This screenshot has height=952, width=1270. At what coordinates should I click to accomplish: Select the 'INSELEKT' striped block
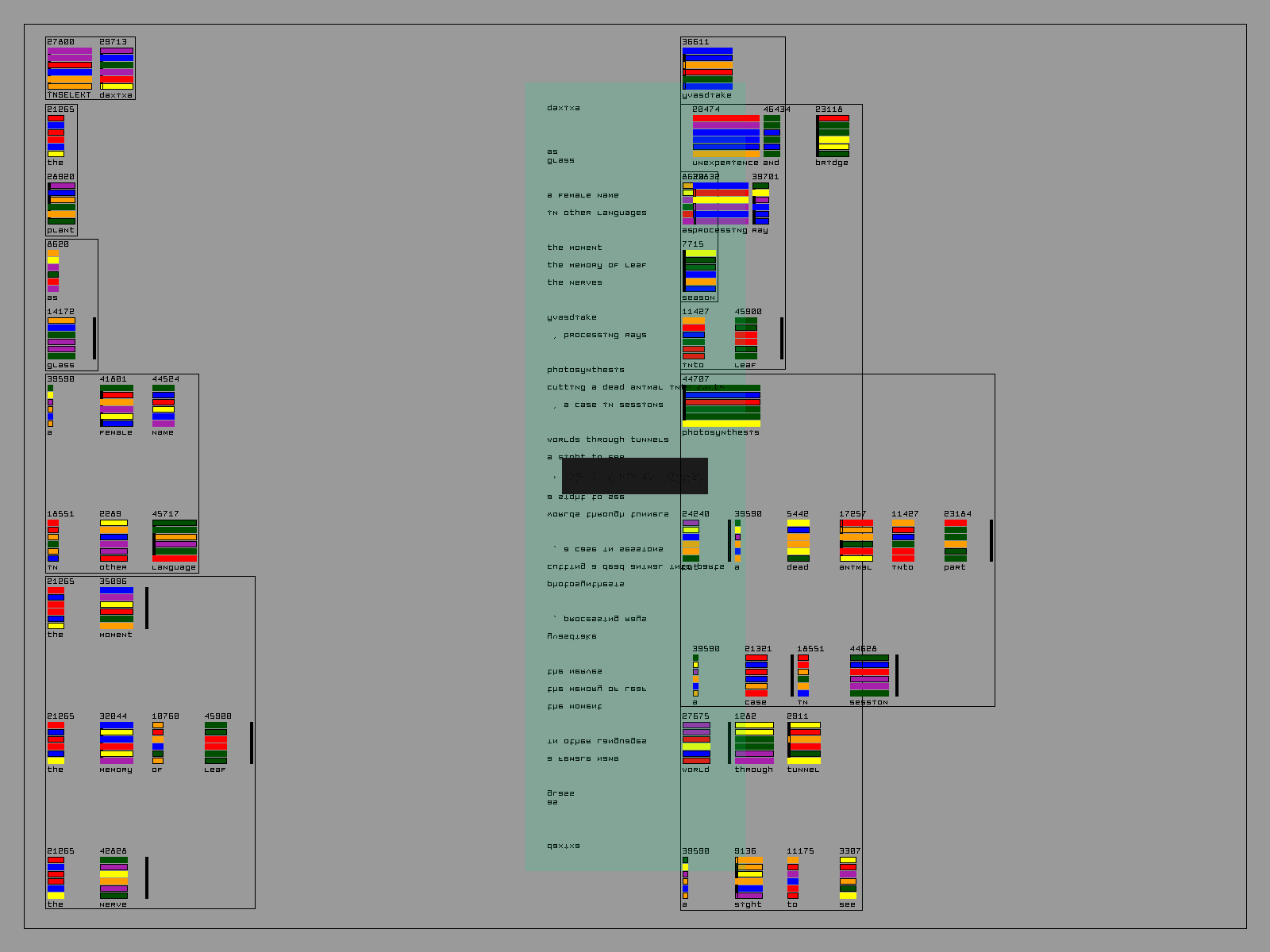69,68
